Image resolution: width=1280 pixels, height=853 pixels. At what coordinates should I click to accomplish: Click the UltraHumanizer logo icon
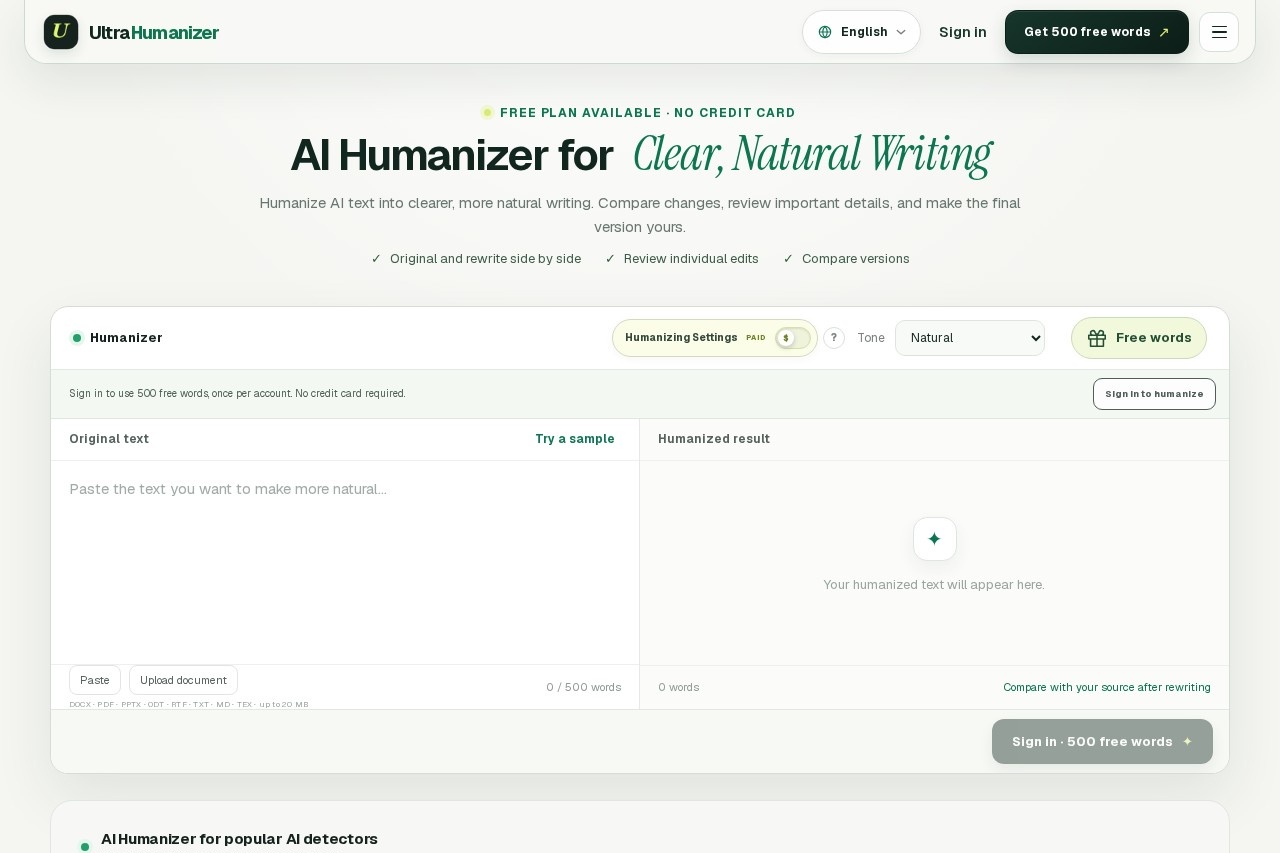tap(61, 32)
